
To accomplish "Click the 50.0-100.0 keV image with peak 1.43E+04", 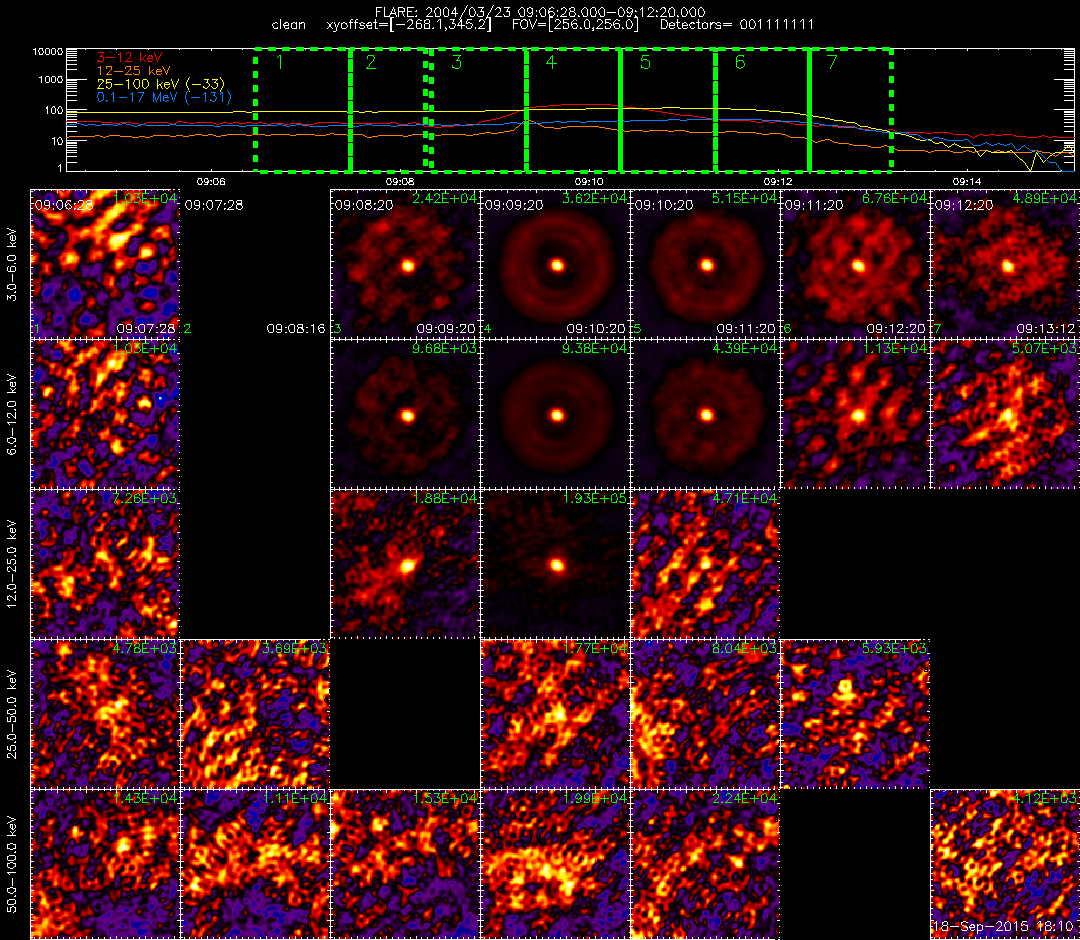I will [105, 864].
